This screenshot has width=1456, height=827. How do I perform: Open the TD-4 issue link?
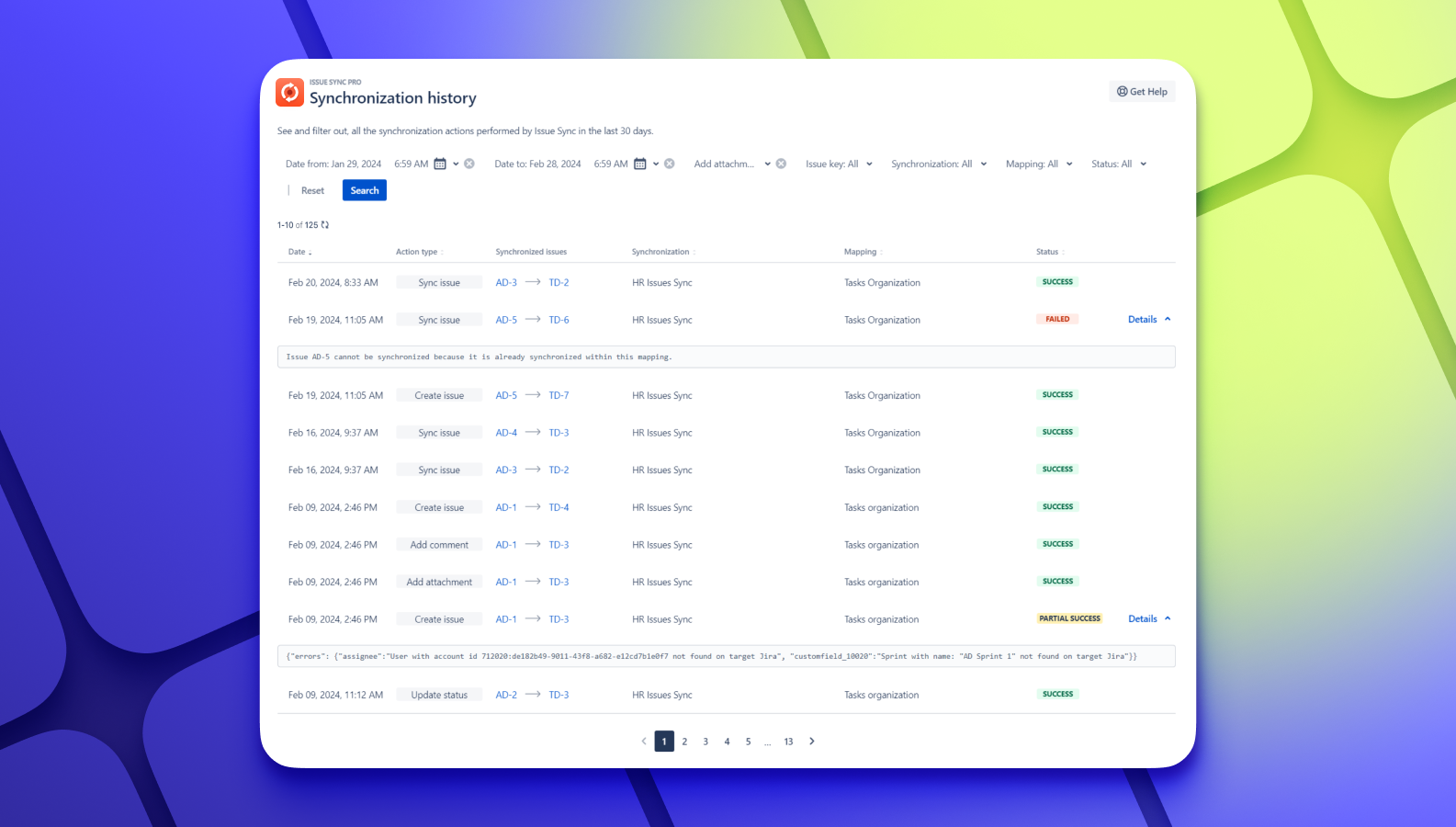pos(559,508)
